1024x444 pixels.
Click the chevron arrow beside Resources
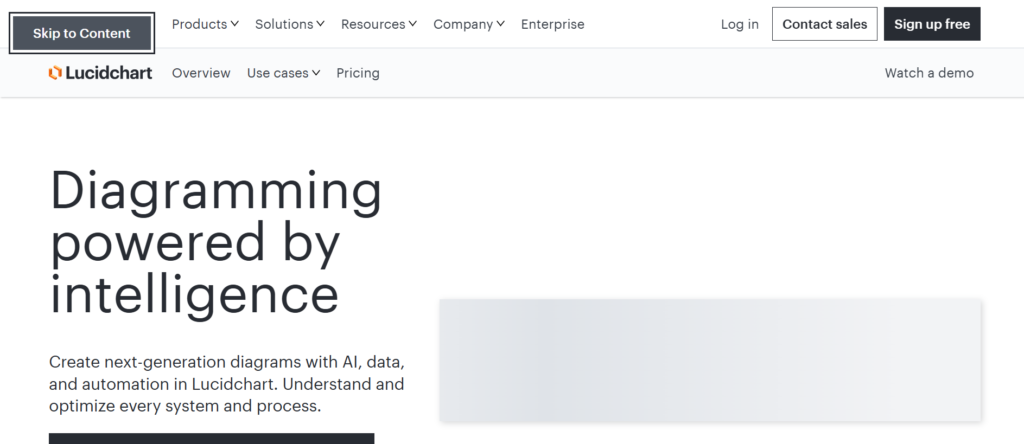point(412,24)
